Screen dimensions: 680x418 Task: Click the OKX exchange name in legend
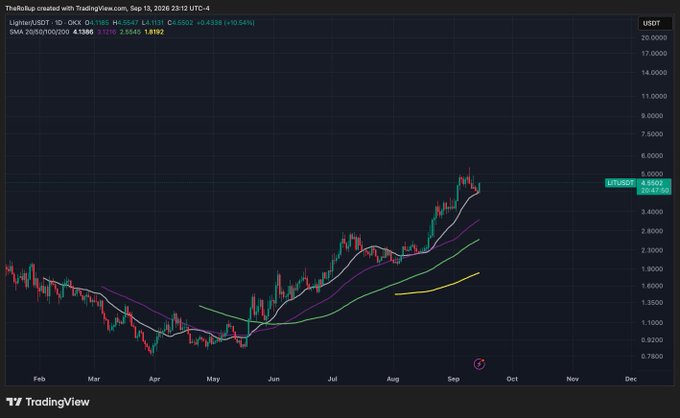tap(74, 23)
